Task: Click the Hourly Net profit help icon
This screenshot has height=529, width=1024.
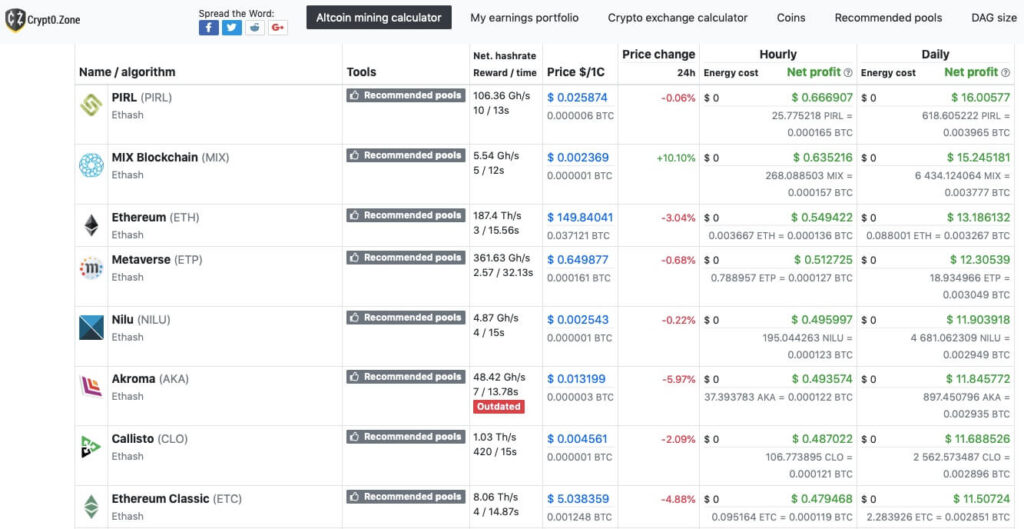Action: coord(848,72)
